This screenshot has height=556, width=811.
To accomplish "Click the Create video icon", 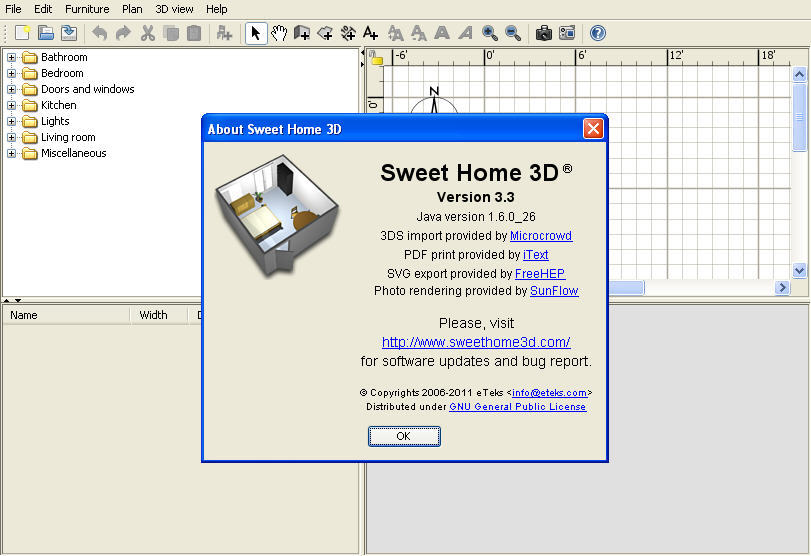I will pos(567,33).
